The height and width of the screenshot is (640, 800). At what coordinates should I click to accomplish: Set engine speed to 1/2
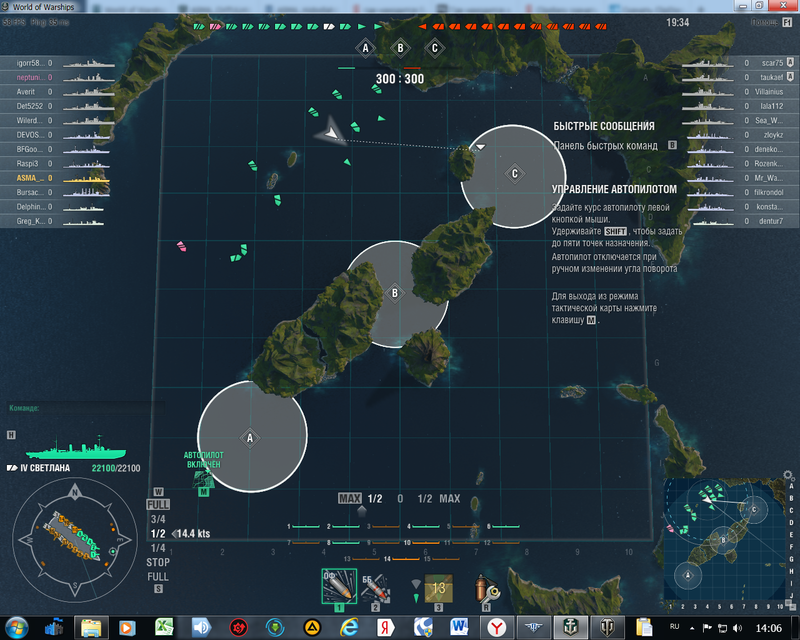pyautogui.click(x=158, y=533)
